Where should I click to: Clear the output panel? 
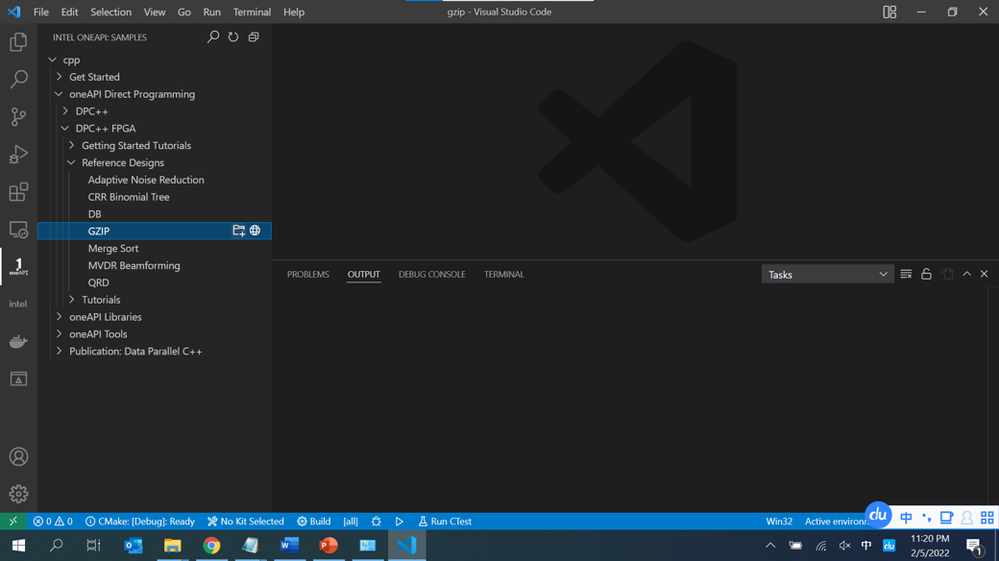click(x=906, y=274)
